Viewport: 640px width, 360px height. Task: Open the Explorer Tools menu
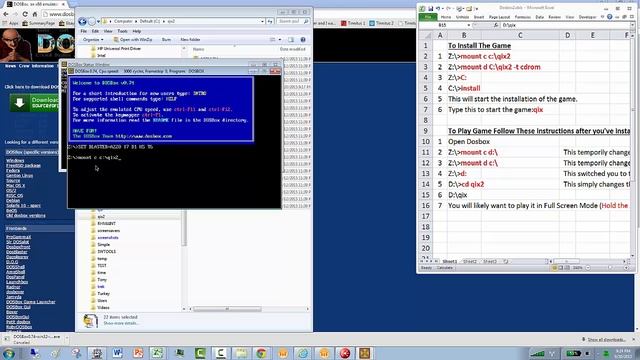point(122,31)
